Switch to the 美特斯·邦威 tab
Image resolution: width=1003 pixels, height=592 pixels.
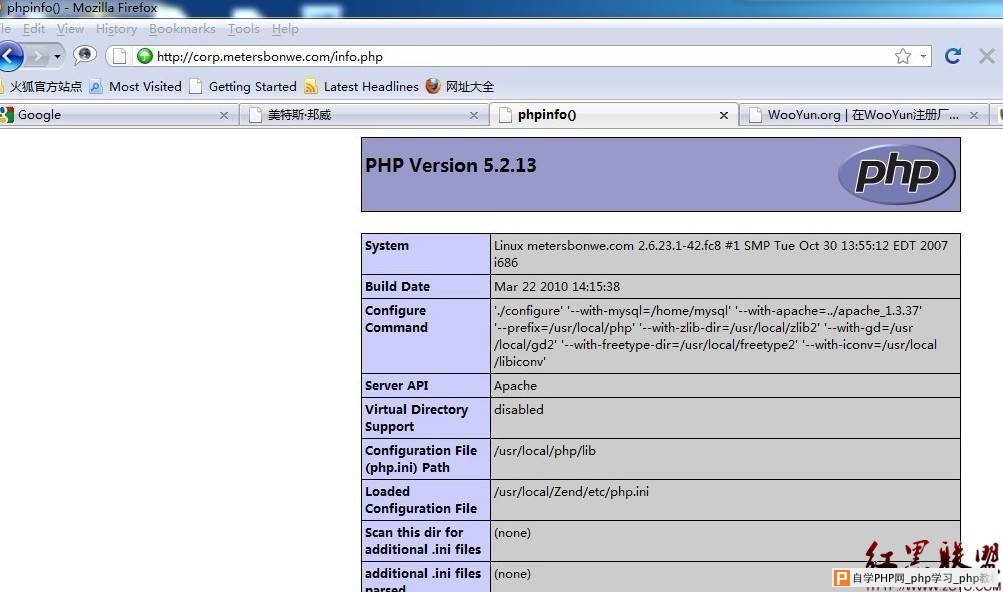pos(363,115)
